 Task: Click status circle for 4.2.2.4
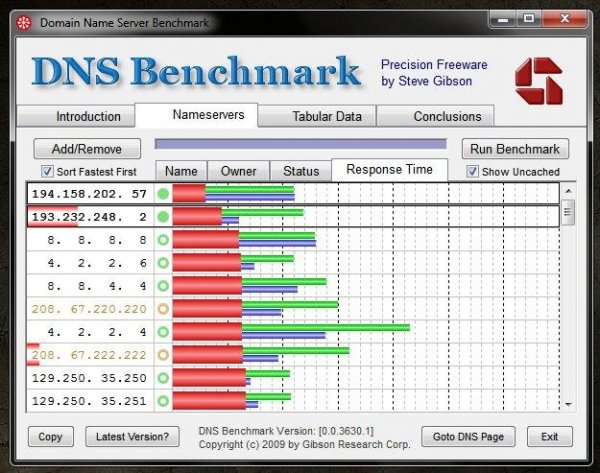[x=163, y=332]
